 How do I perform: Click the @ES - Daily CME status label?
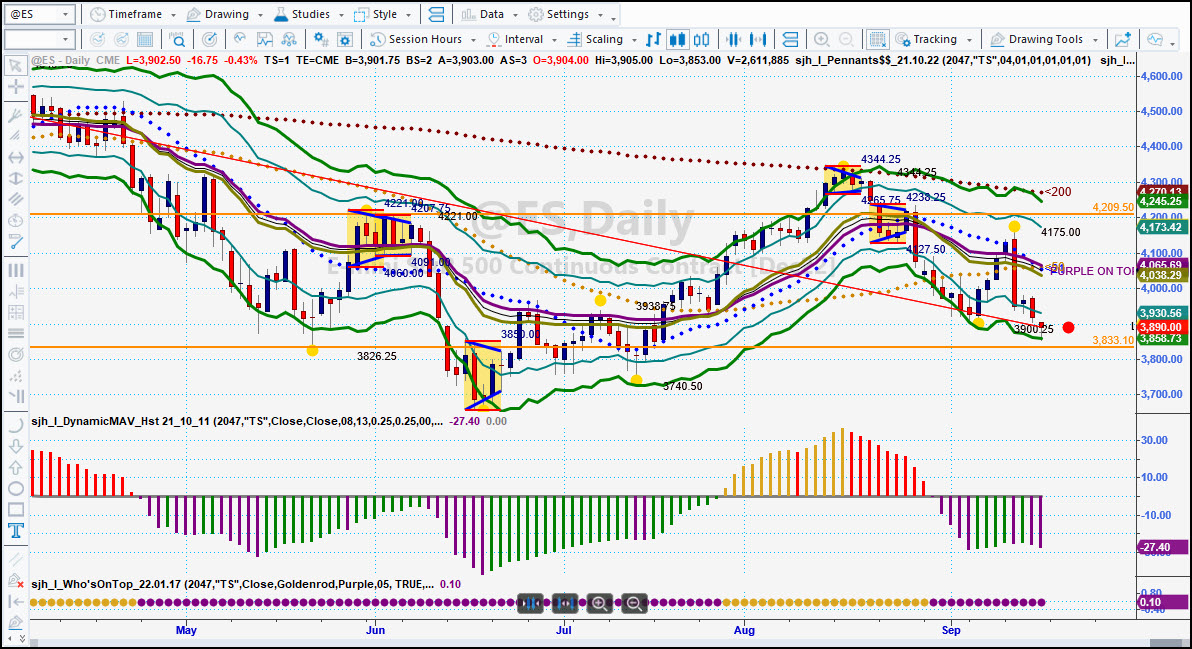coord(75,60)
